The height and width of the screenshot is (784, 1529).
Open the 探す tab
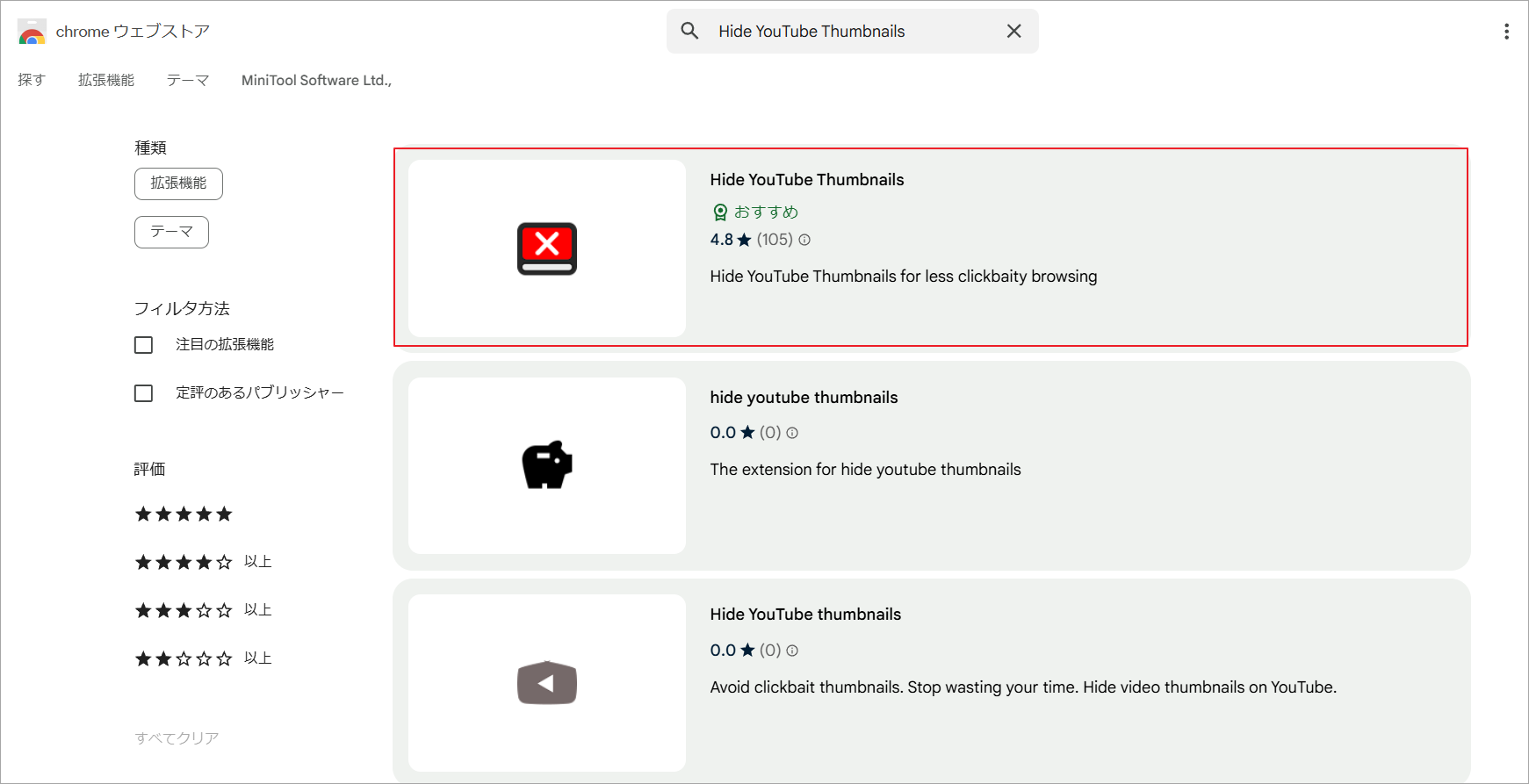pos(32,80)
